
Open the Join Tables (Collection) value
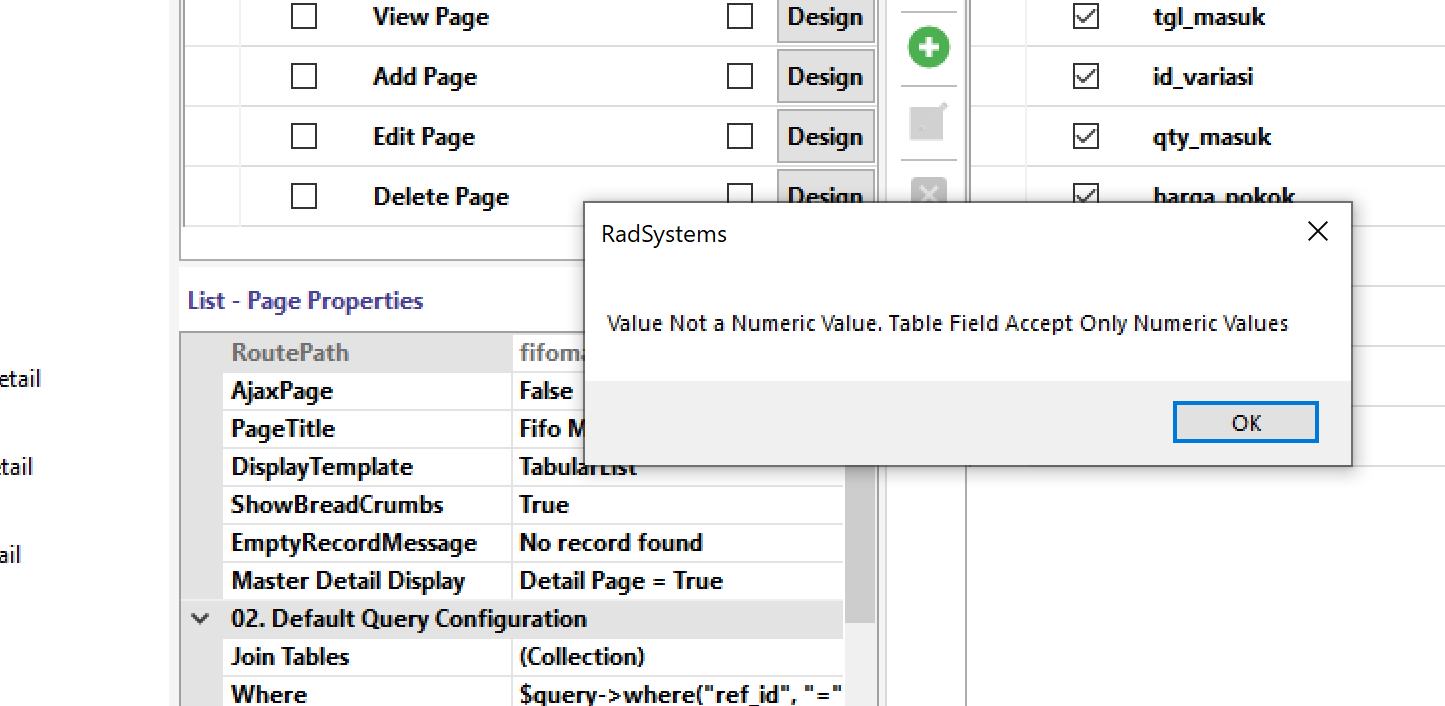click(676, 657)
